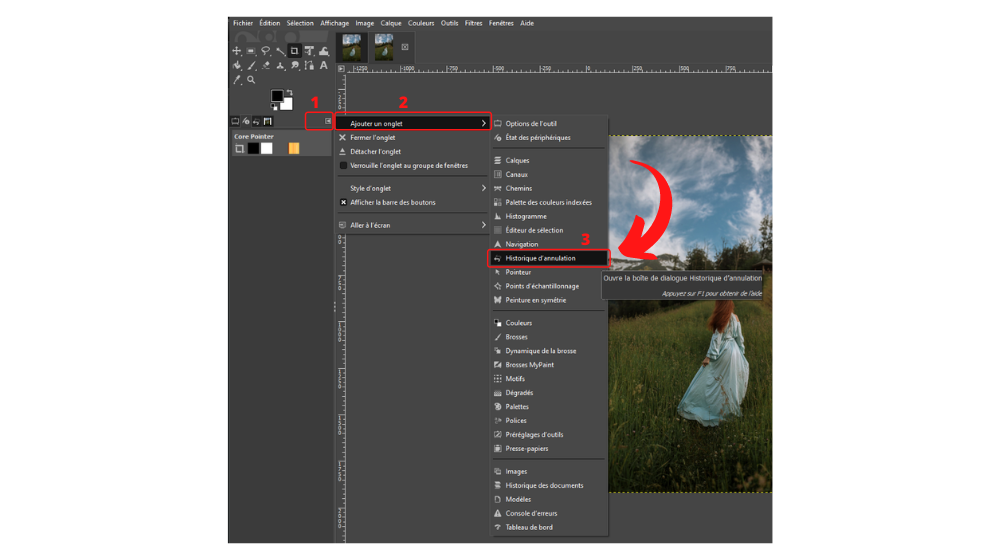Open the Sélection menu
The image size is (1000, 560).
(300, 23)
